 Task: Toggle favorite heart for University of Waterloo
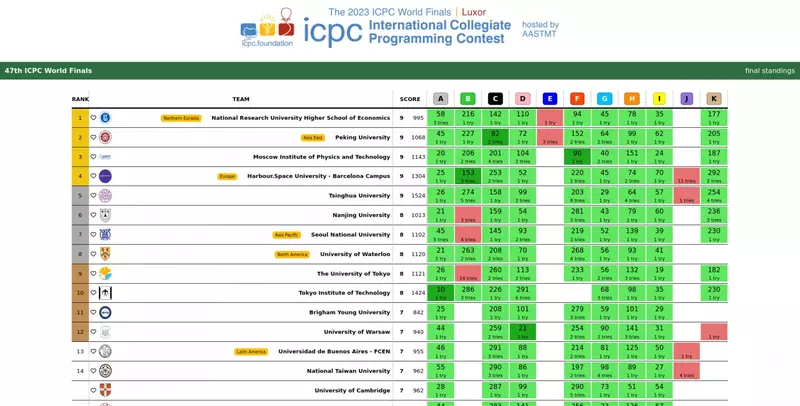click(x=94, y=254)
